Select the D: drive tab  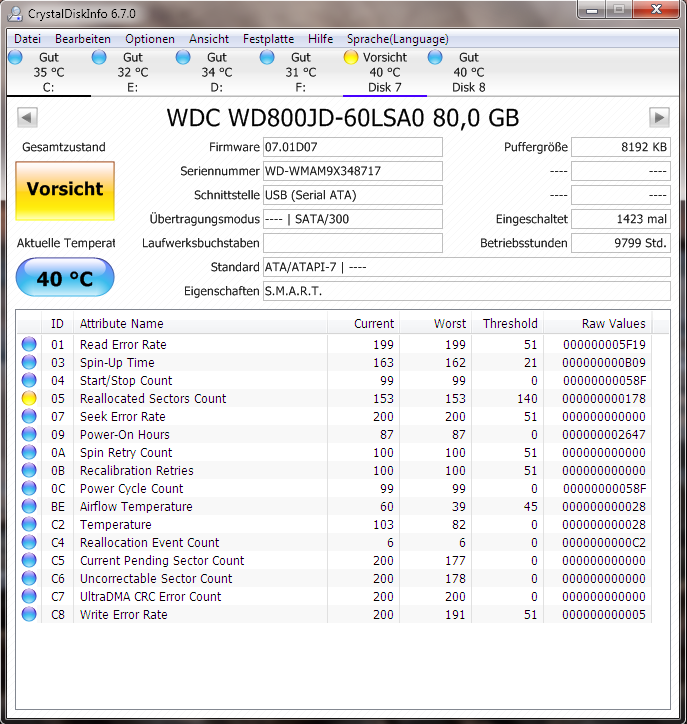pos(217,72)
